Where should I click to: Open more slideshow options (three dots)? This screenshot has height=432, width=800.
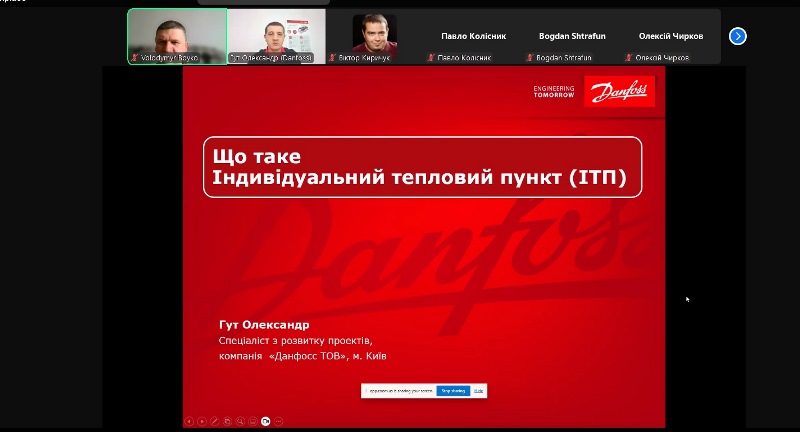[279, 421]
